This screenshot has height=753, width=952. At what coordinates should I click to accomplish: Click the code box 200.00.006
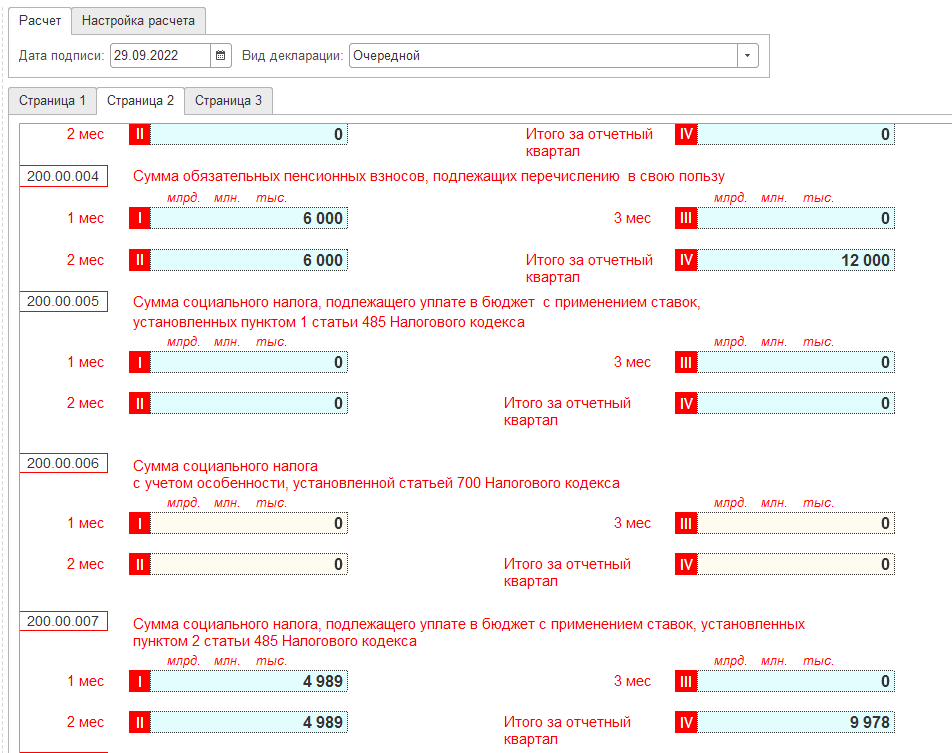pos(63,463)
